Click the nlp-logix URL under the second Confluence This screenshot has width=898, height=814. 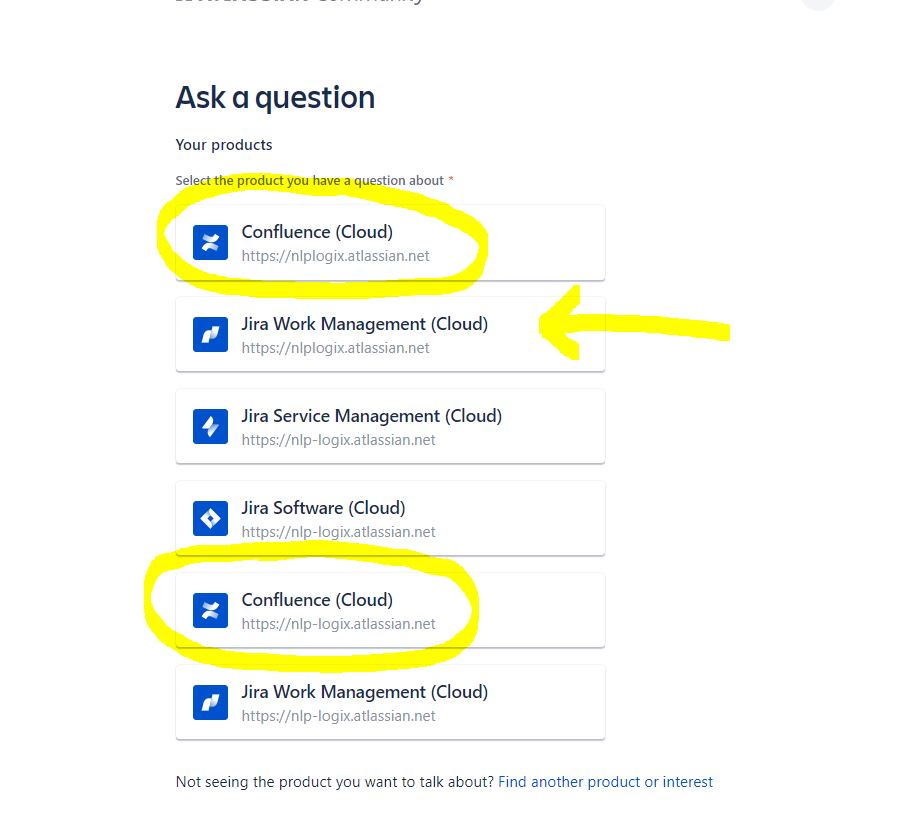click(338, 624)
